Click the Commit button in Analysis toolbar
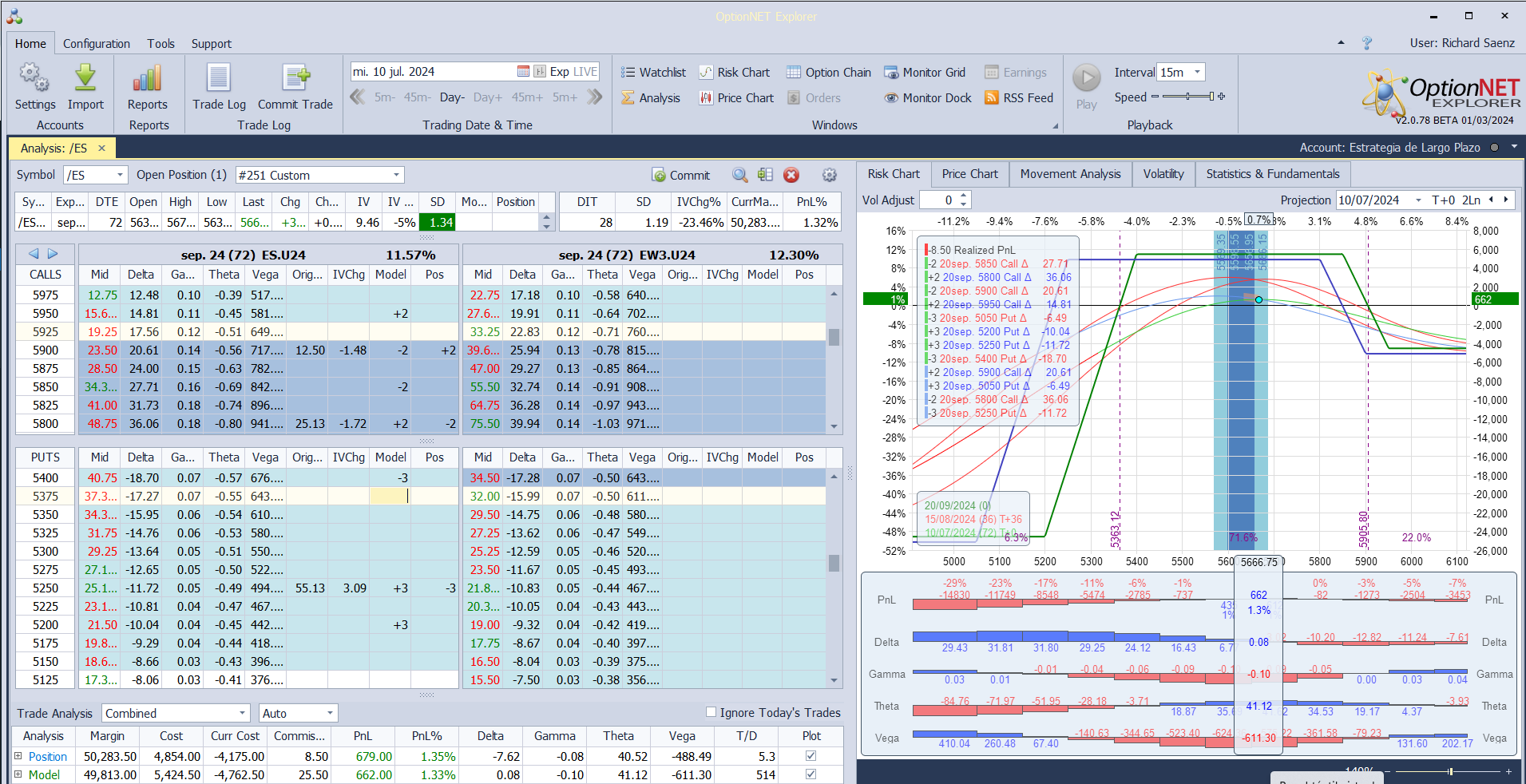 (681, 175)
